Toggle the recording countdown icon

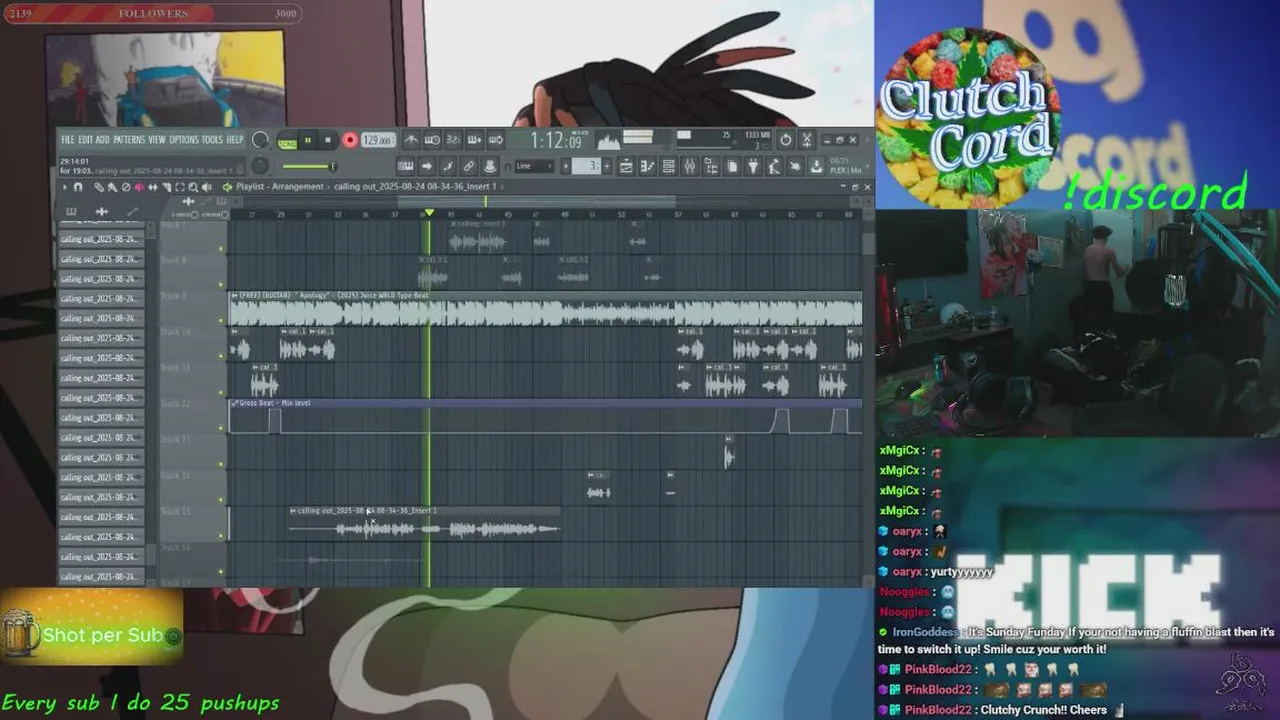(x=453, y=140)
